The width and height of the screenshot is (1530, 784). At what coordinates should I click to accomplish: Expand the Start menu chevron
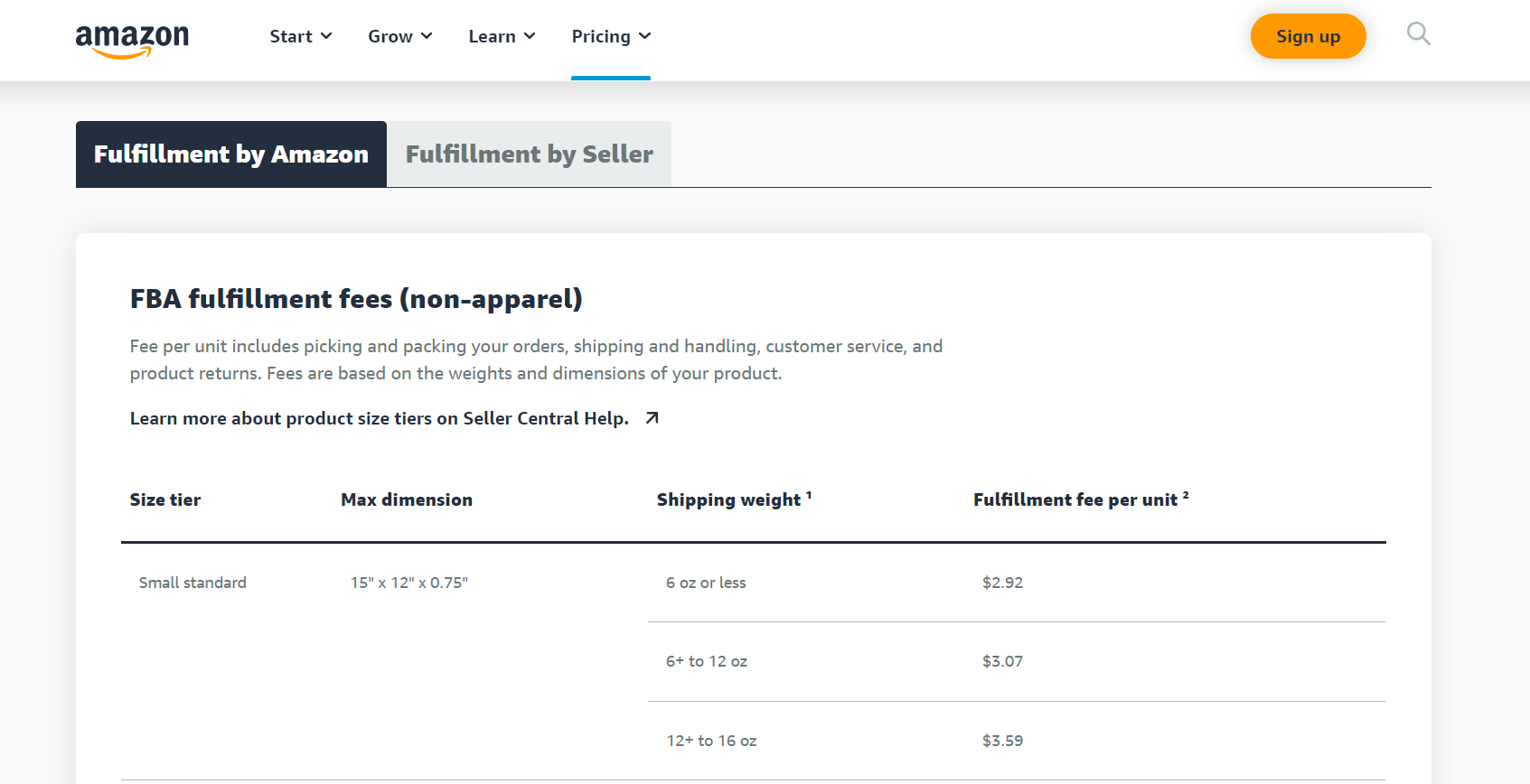click(x=326, y=36)
